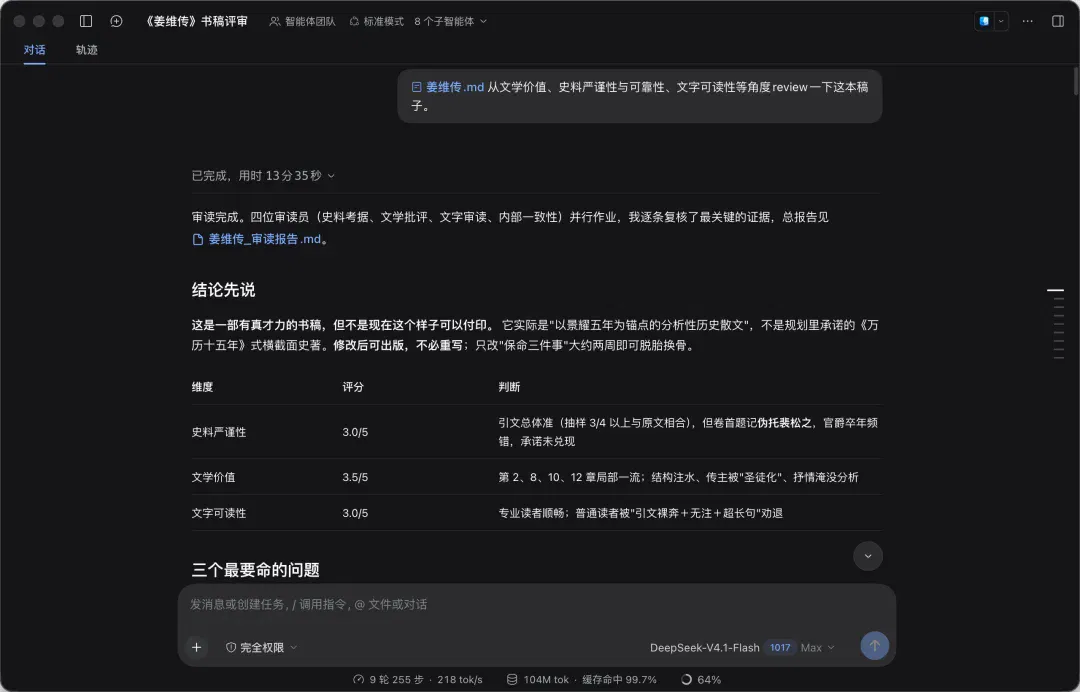Switch to the 轨迹 tab

[x=87, y=50]
